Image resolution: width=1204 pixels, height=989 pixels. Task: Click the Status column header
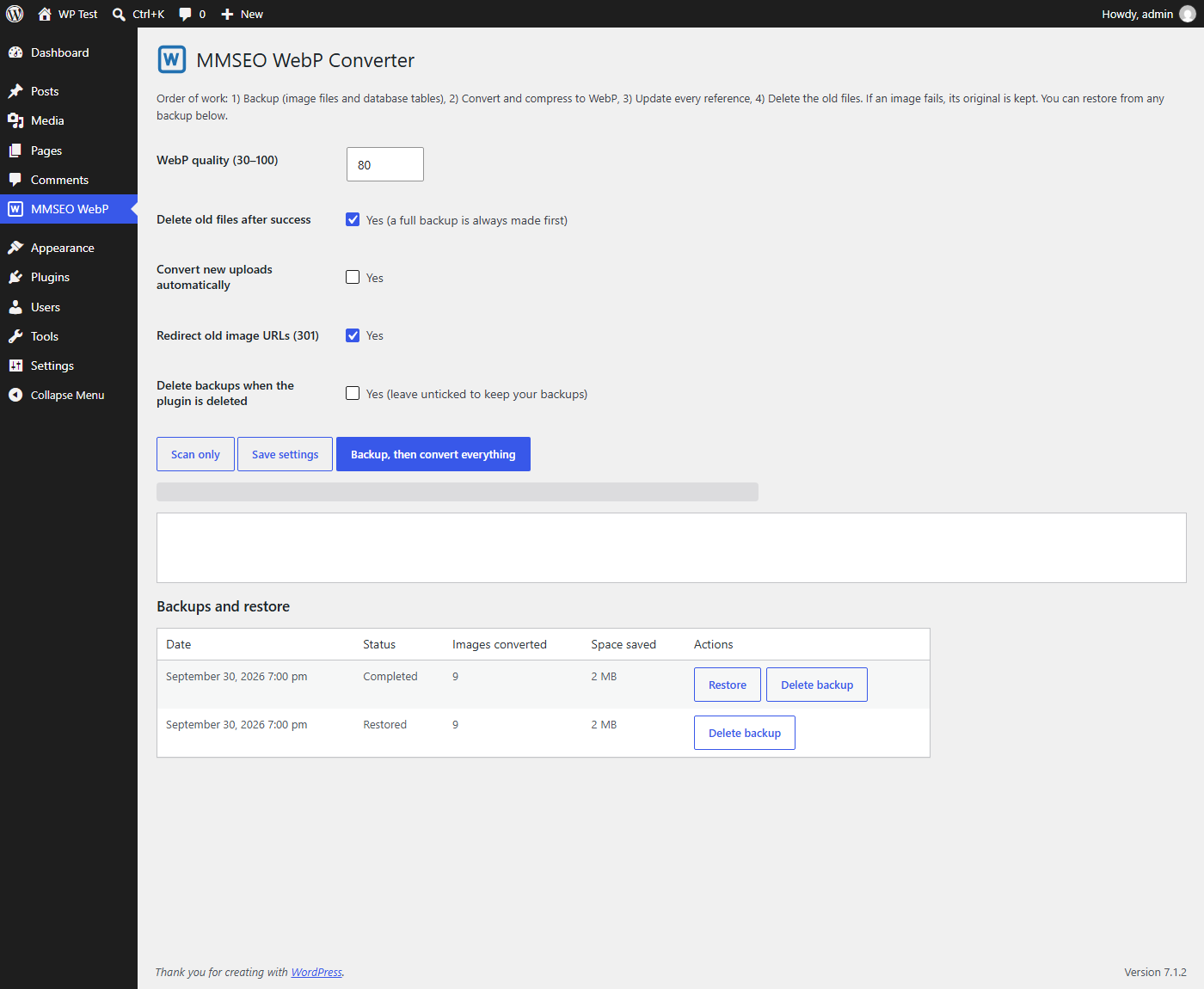(379, 644)
